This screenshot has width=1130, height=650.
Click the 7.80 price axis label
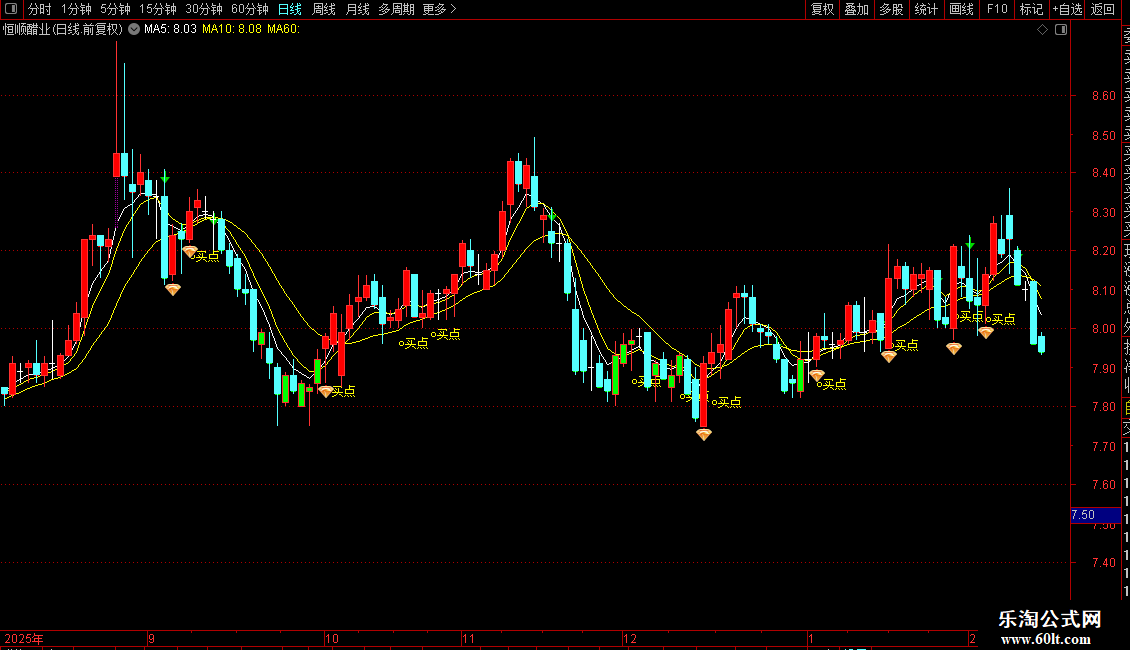[x=1103, y=407]
